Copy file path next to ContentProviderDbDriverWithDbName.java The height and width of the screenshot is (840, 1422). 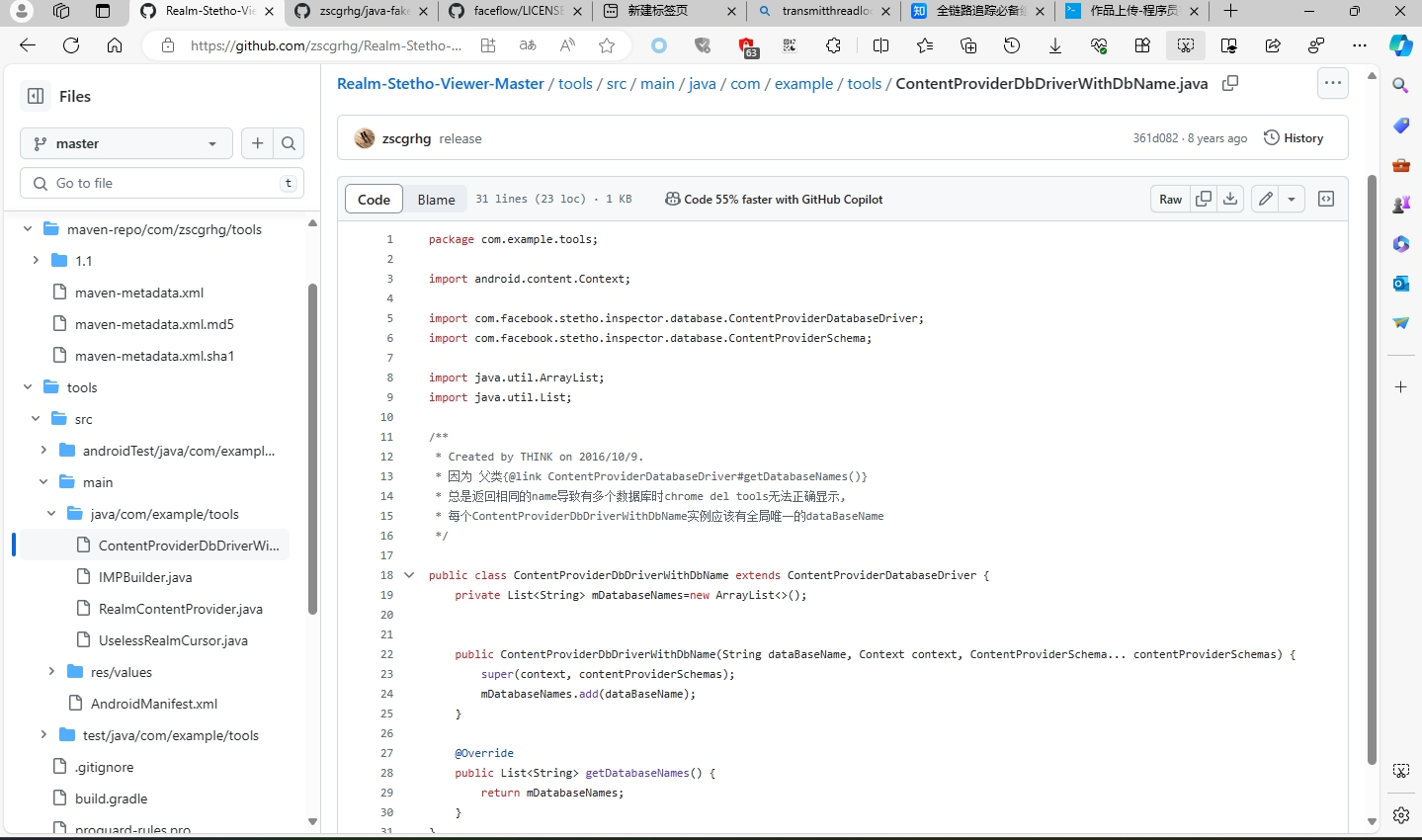pos(1230,83)
